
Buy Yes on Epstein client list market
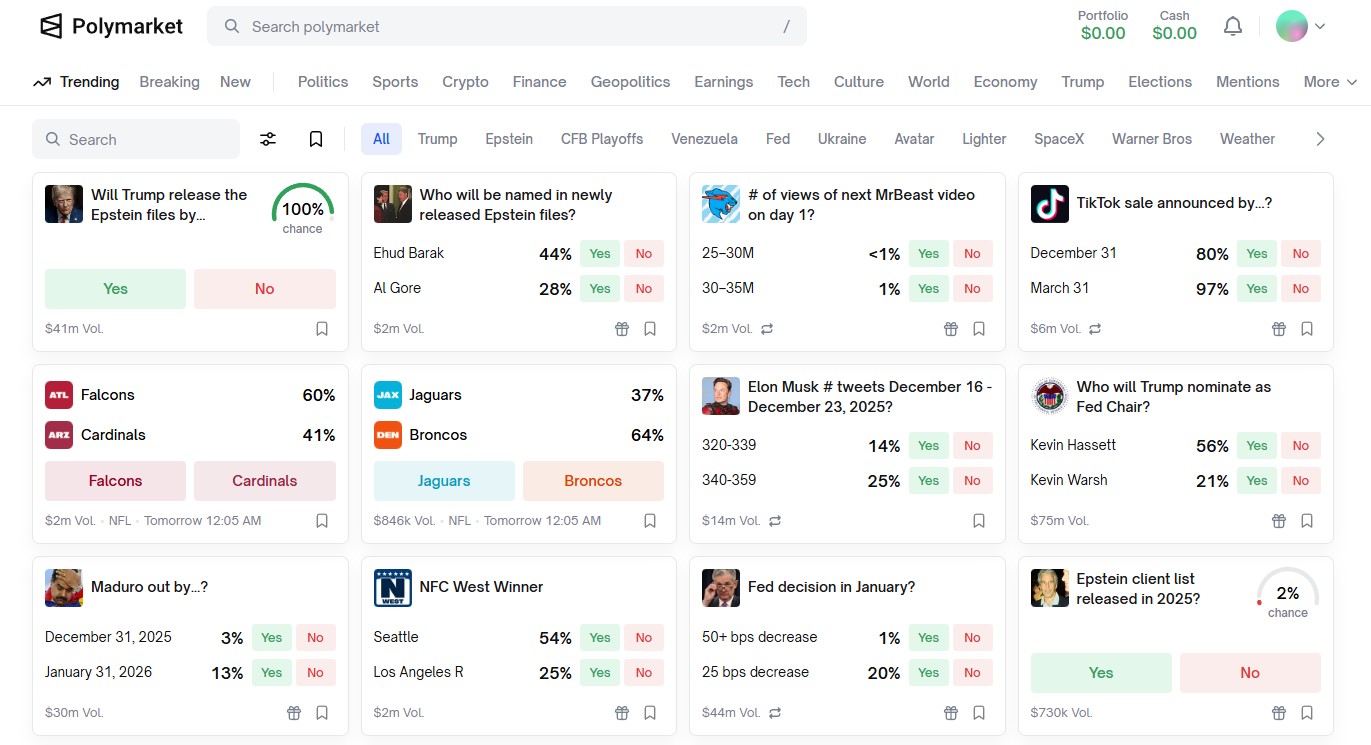[1101, 673]
